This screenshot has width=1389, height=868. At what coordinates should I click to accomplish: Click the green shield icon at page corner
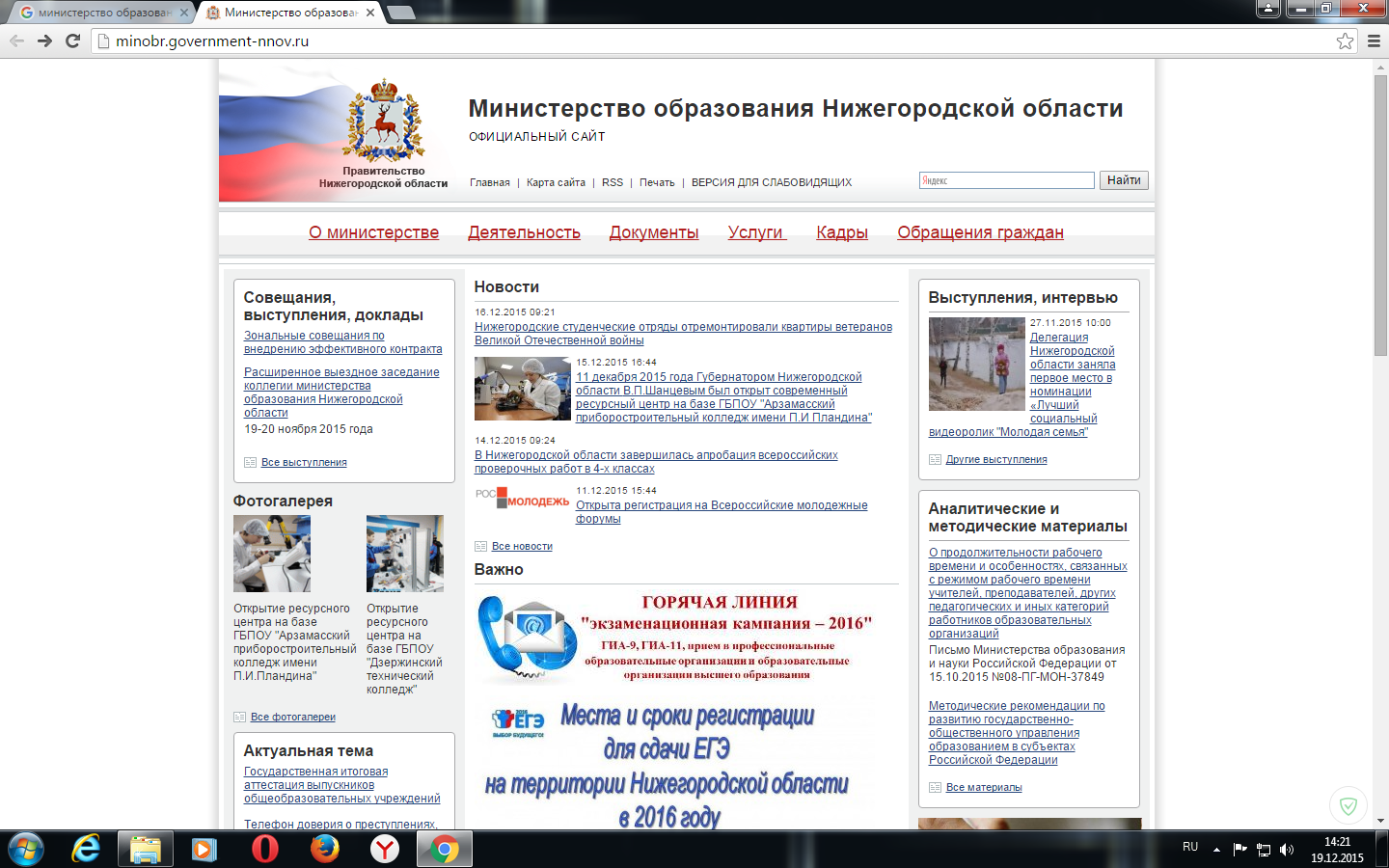click(1348, 805)
